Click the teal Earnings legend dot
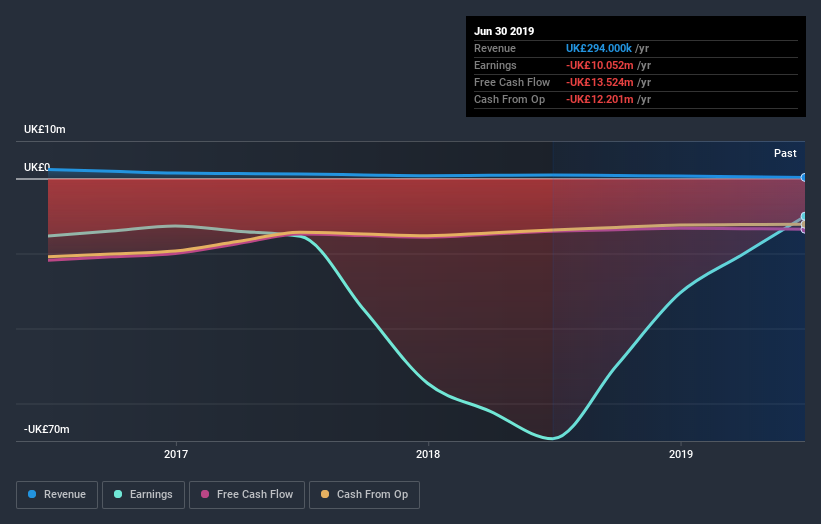This screenshot has width=821, height=524. (x=118, y=494)
